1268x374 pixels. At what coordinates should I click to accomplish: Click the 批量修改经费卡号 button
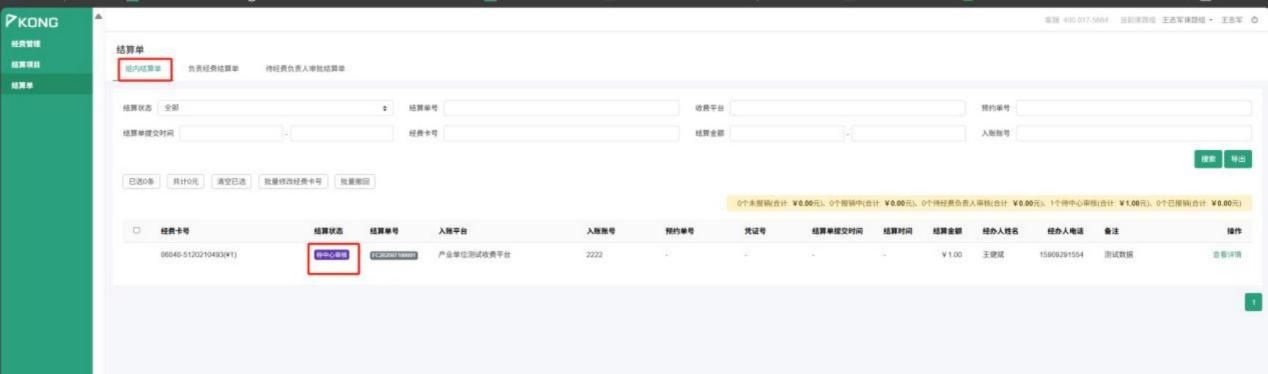click(x=292, y=182)
